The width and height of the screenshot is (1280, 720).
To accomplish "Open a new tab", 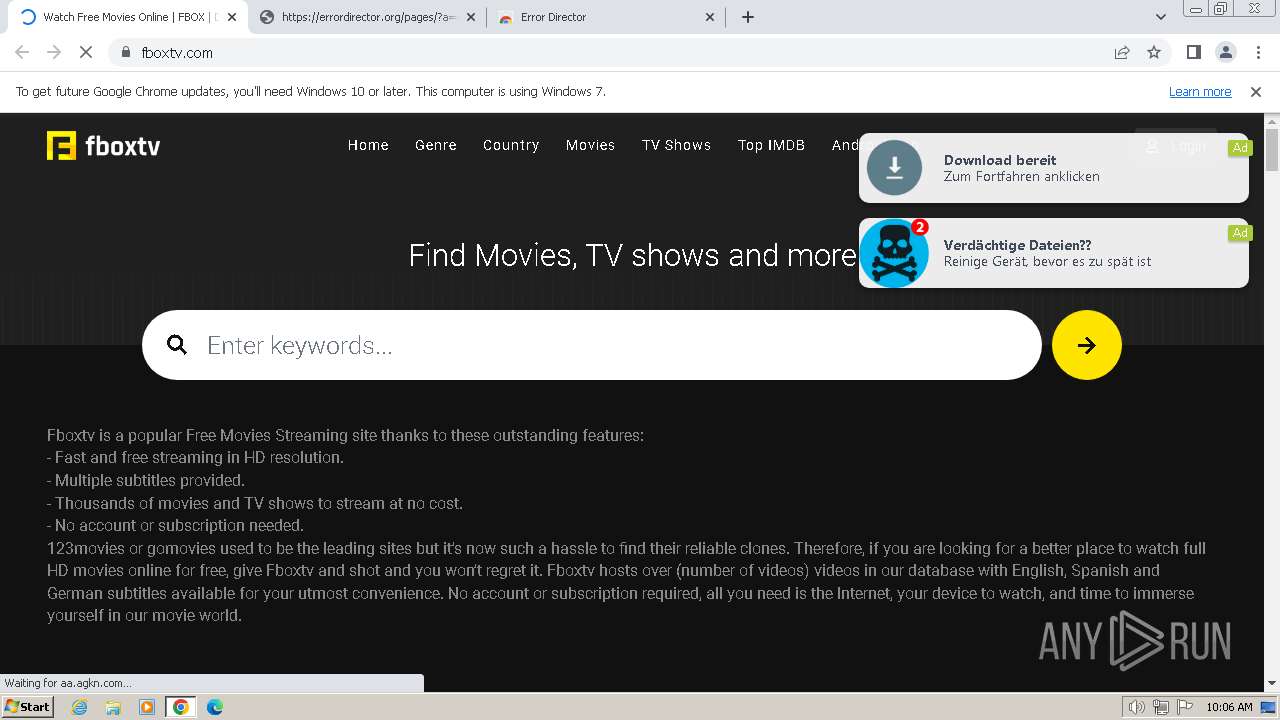I will [x=748, y=17].
